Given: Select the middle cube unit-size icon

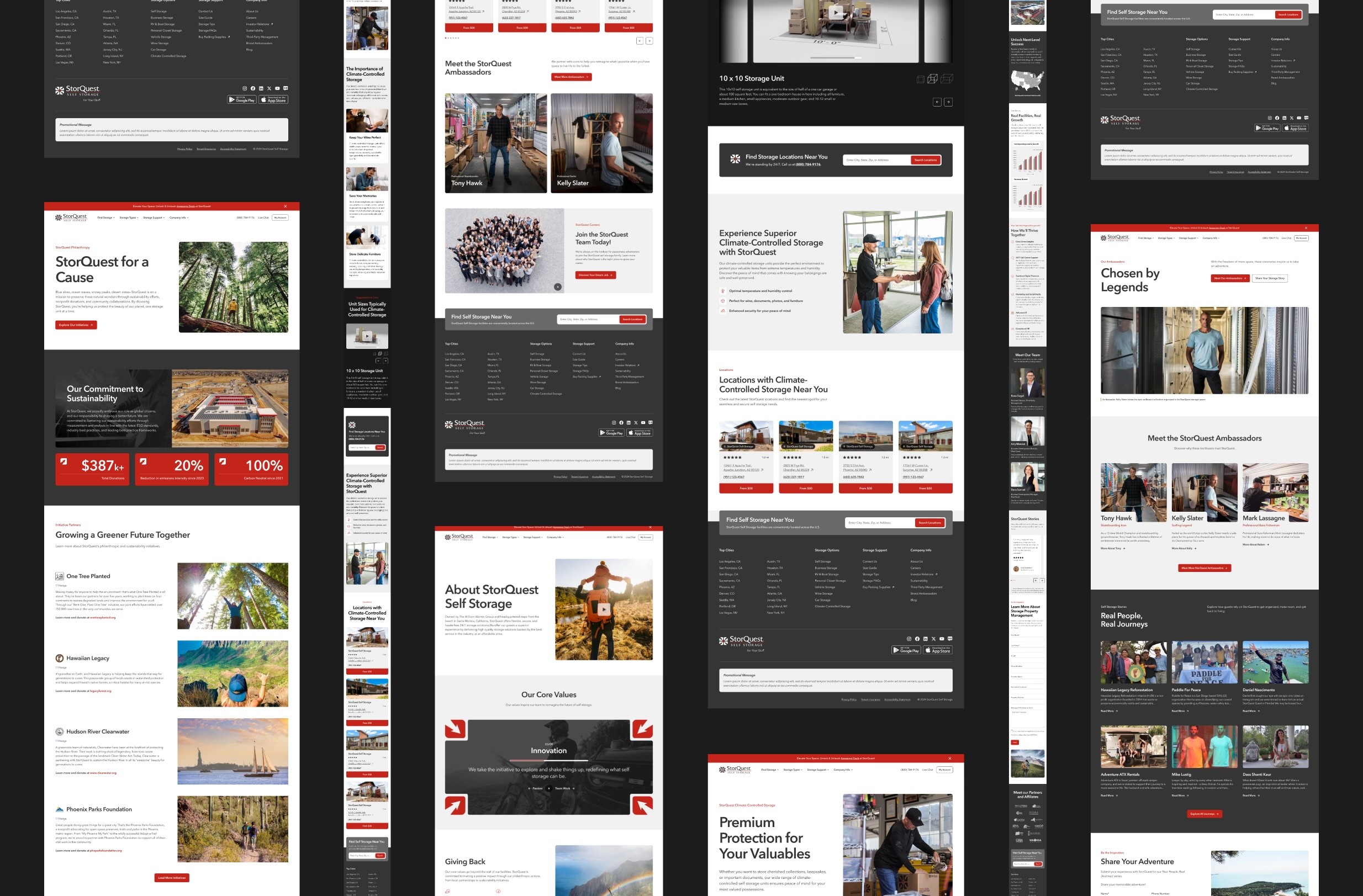Looking at the screenshot, I should 932,79.
